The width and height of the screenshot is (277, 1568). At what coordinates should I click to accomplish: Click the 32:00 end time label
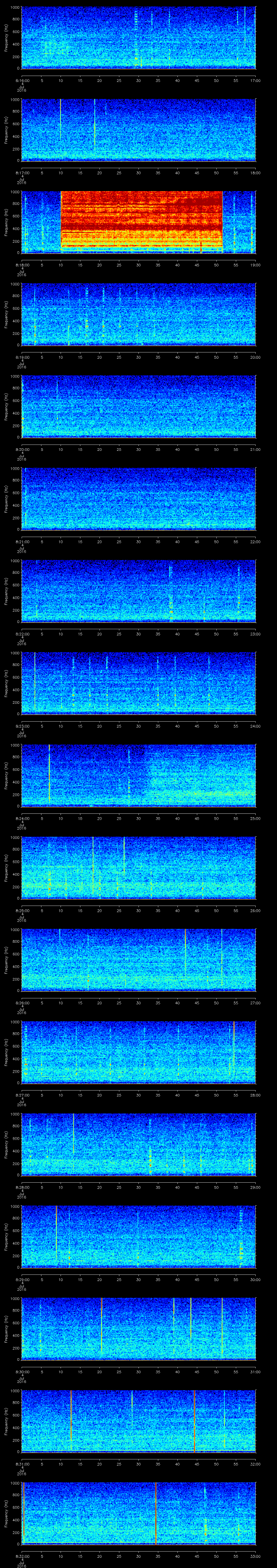[x=255, y=1464]
